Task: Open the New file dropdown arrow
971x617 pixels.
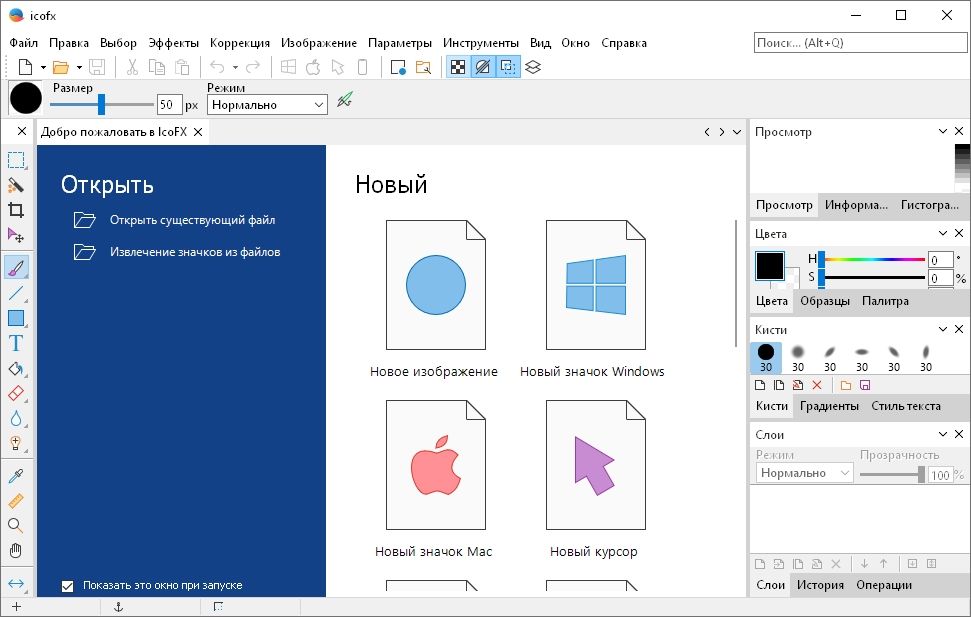Action: pos(43,67)
